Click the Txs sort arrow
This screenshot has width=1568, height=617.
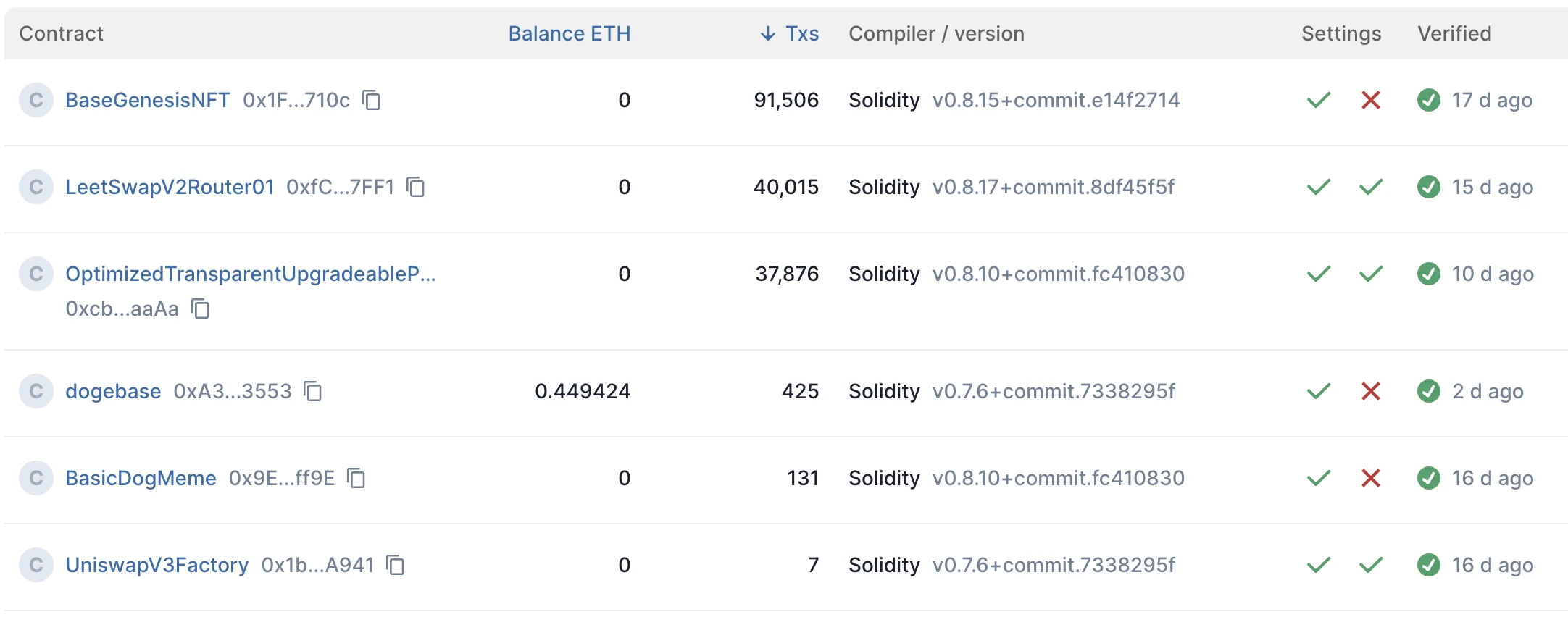click(x=768, y=33)
